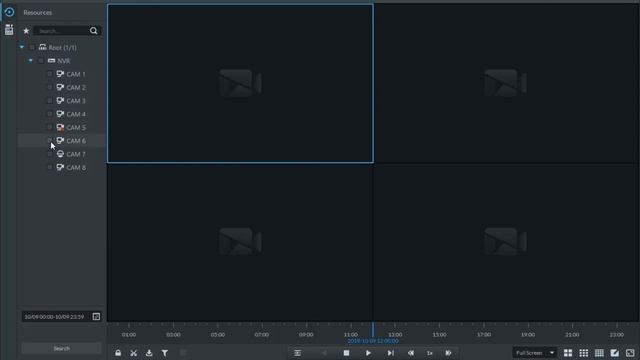Check the CAM 4 checkbox
This screenshot has height=360, width=640.
(x=50, y=114)
